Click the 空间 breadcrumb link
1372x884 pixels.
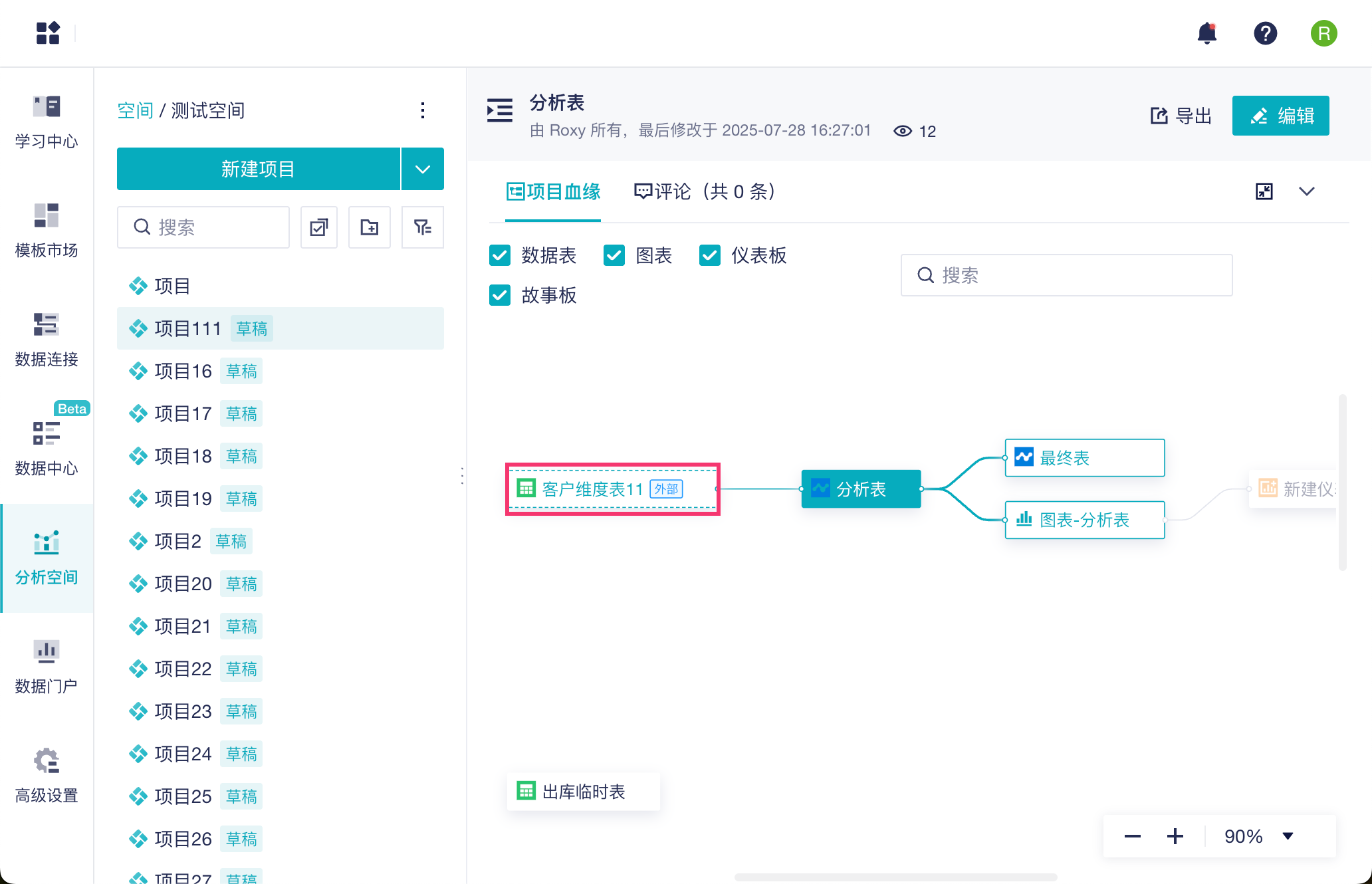coord(135,110)
